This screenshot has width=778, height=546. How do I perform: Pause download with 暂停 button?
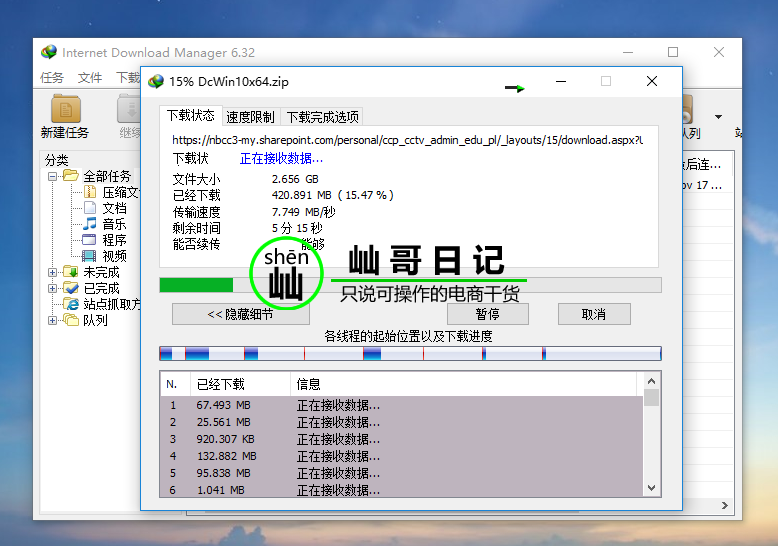coord(488,314)
